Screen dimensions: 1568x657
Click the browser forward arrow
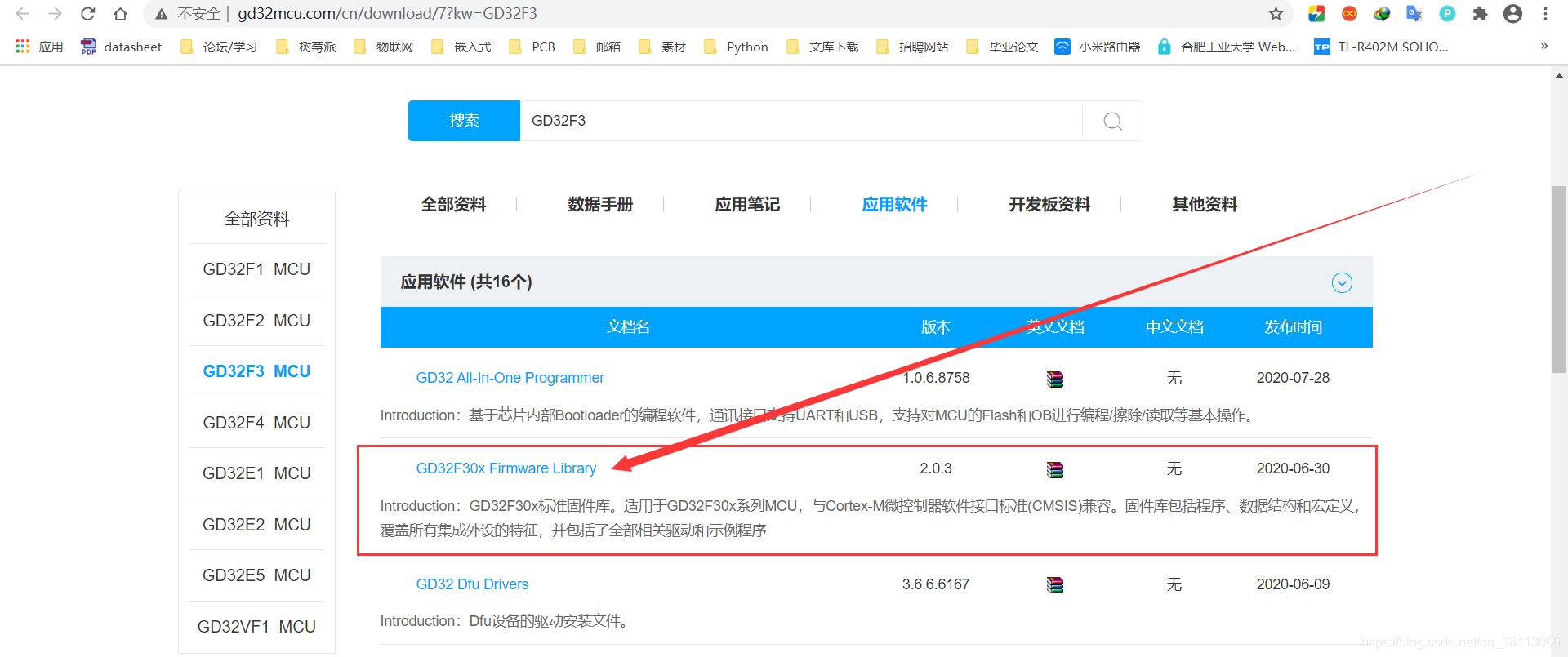(55, 14)
